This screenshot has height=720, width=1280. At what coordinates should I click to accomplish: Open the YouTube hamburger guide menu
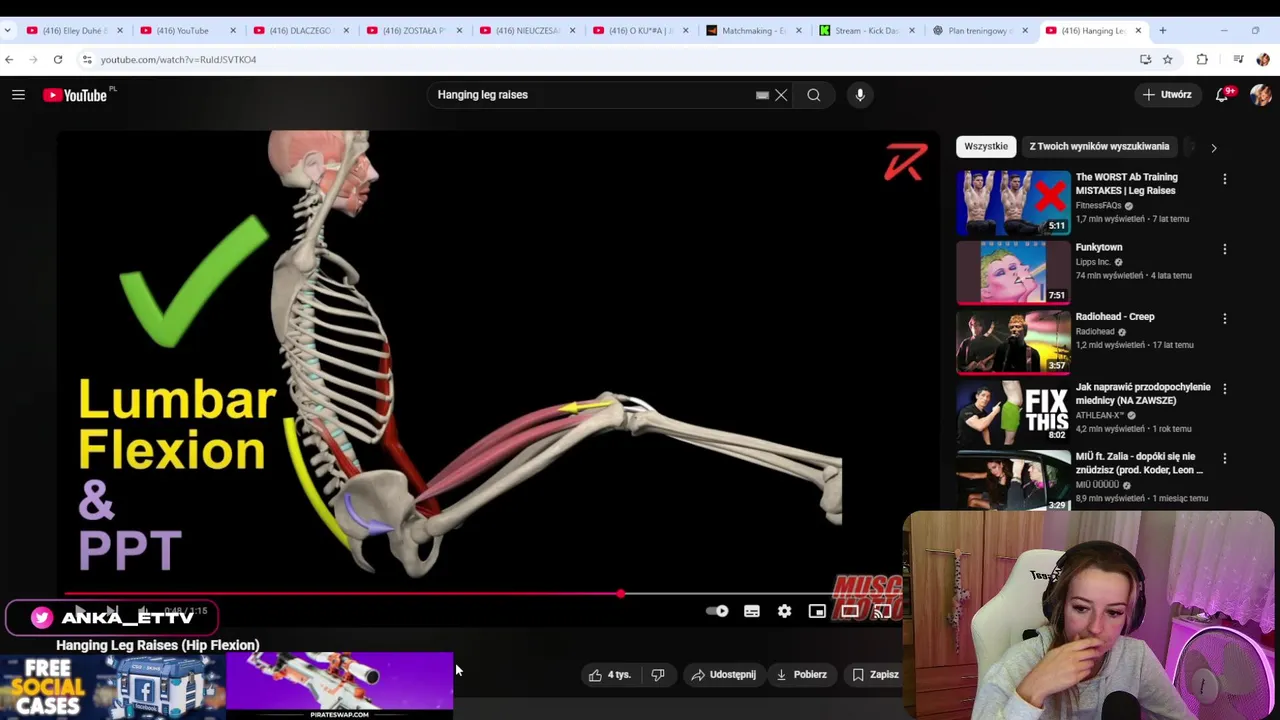click(x=18, y=95)
